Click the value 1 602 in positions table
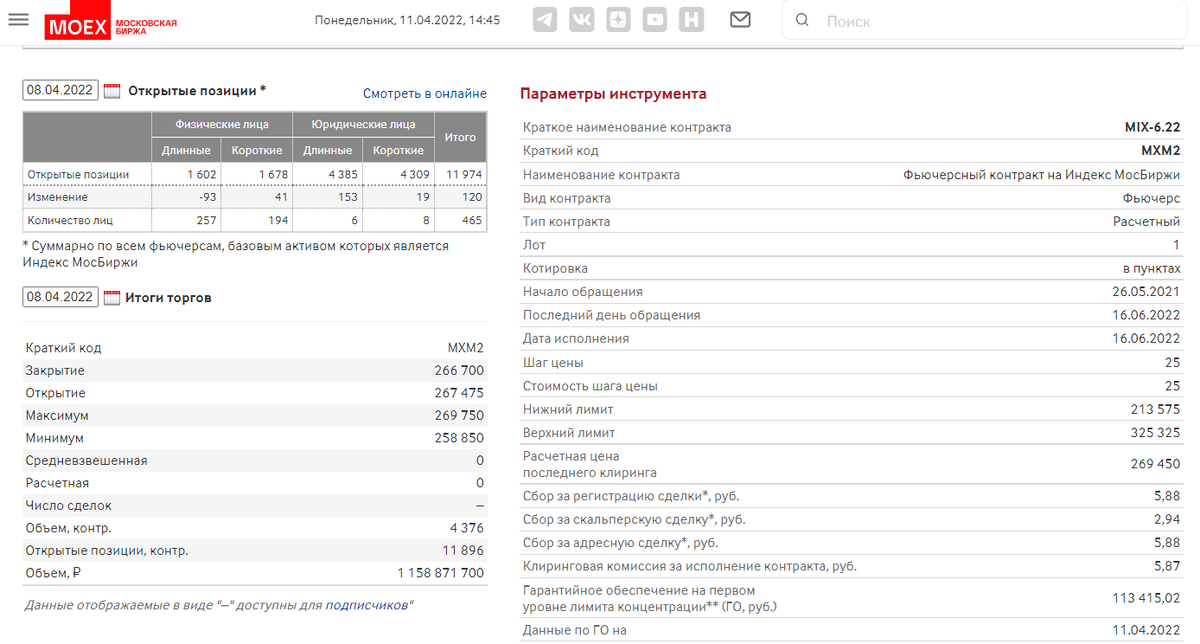The height and width of the screenshot is (644, 1200). coord(201,174)
